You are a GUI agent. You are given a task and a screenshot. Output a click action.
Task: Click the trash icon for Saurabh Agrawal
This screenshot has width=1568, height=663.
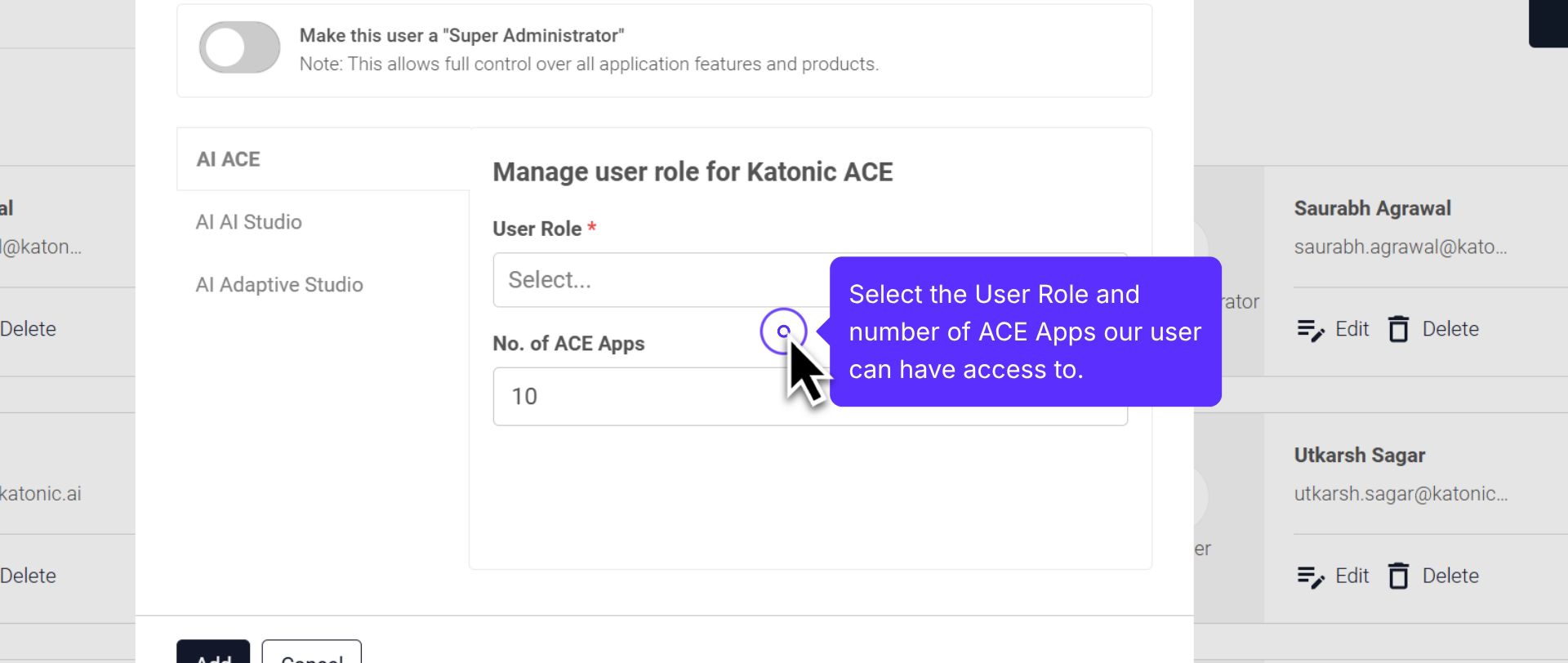[1398, 330]
